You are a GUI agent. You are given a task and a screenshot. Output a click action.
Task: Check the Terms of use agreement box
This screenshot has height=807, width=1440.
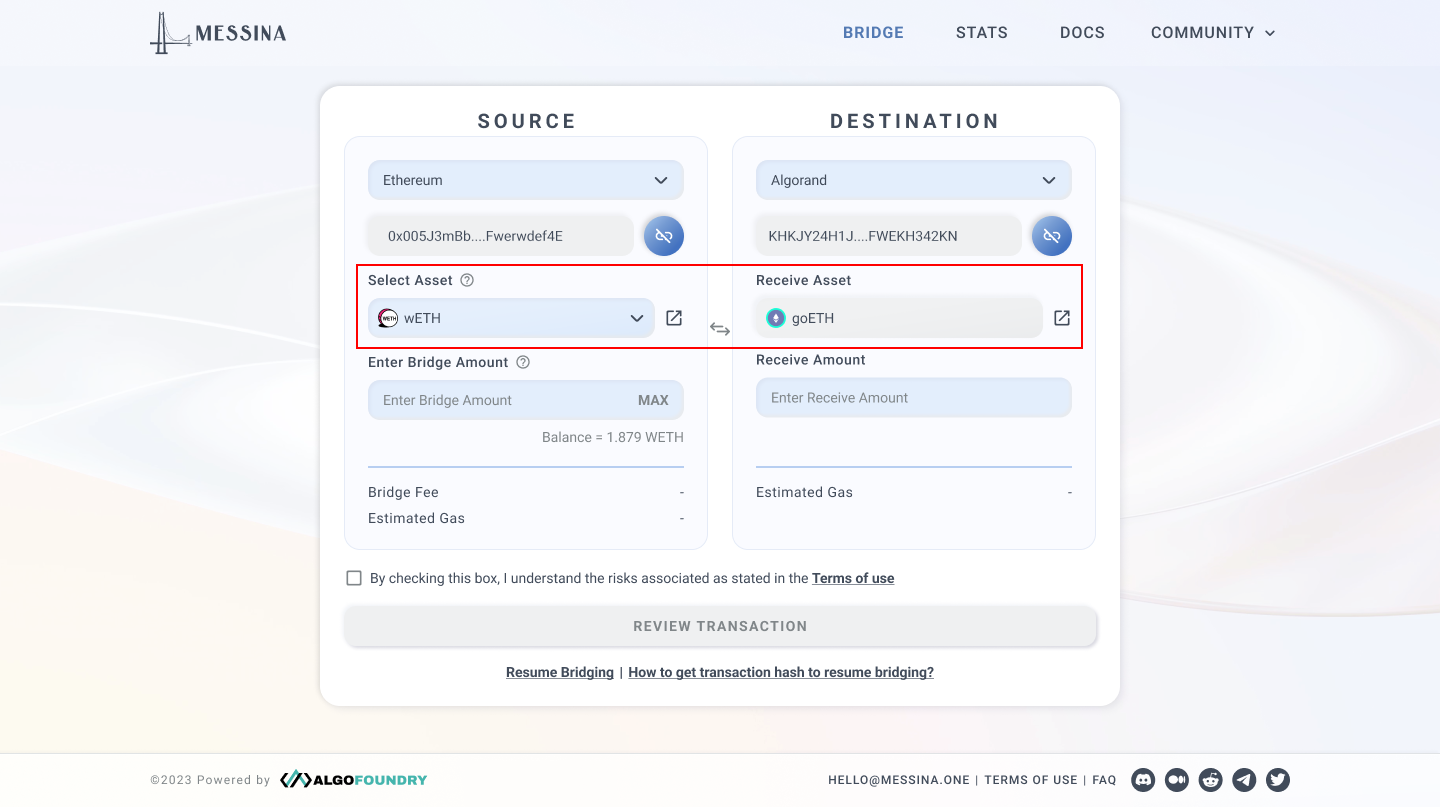[x=354, y=578]
